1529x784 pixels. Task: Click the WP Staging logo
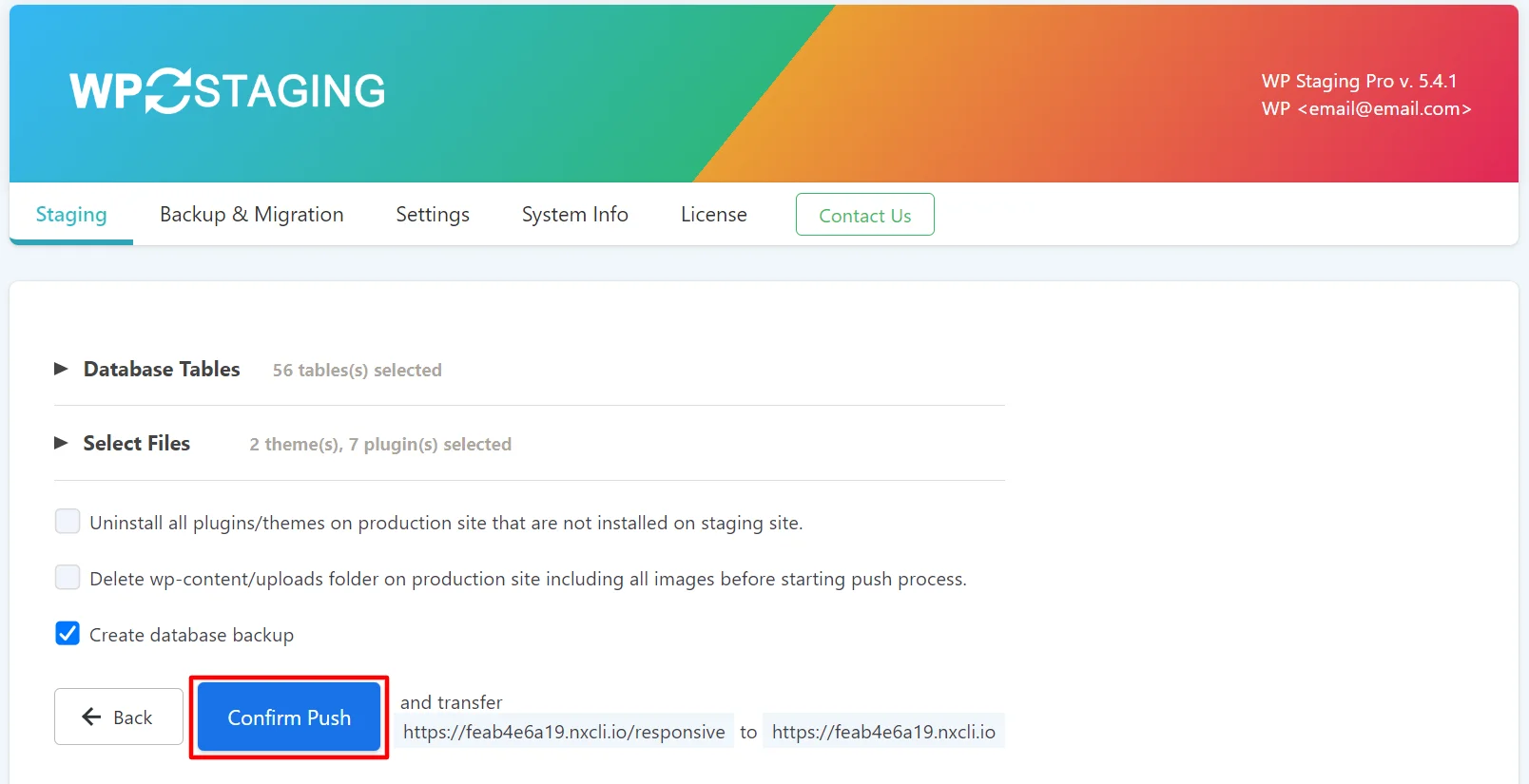point(227,91)
